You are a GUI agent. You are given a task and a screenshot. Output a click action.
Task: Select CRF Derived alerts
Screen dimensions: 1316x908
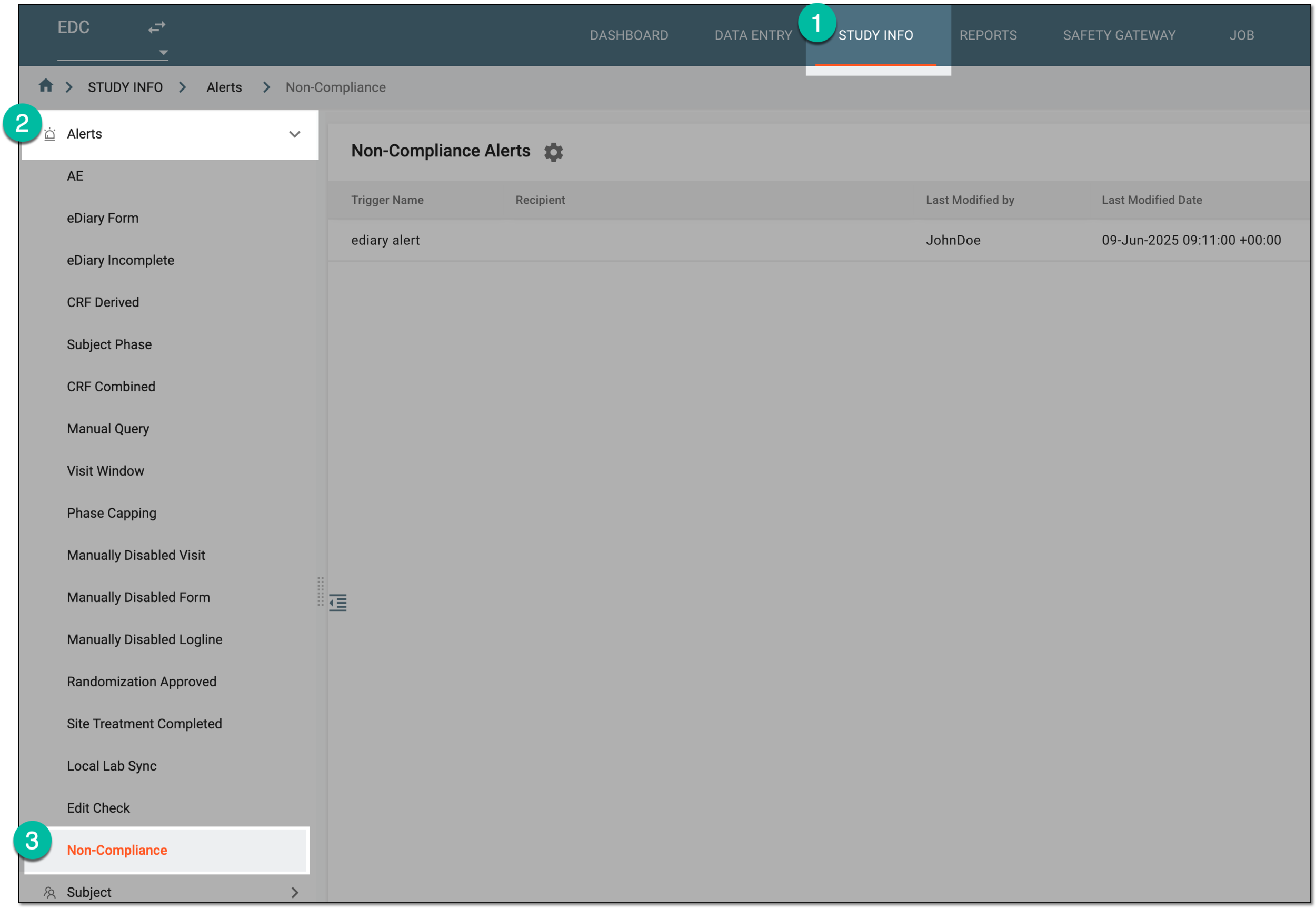click(x=103, y=302)
